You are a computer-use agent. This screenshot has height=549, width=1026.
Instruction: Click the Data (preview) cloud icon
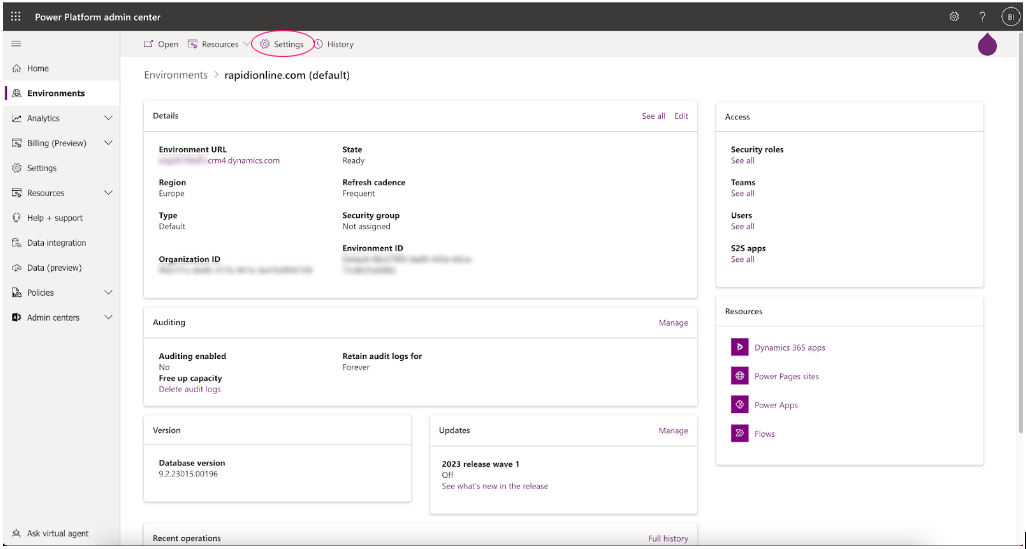click(x=17, y=268)
